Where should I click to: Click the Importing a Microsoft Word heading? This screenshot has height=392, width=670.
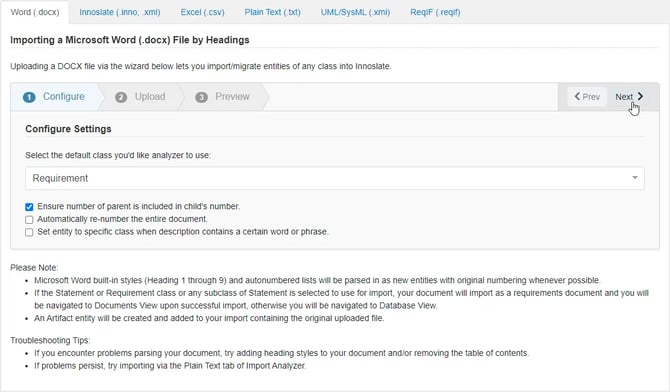point(130,40)
